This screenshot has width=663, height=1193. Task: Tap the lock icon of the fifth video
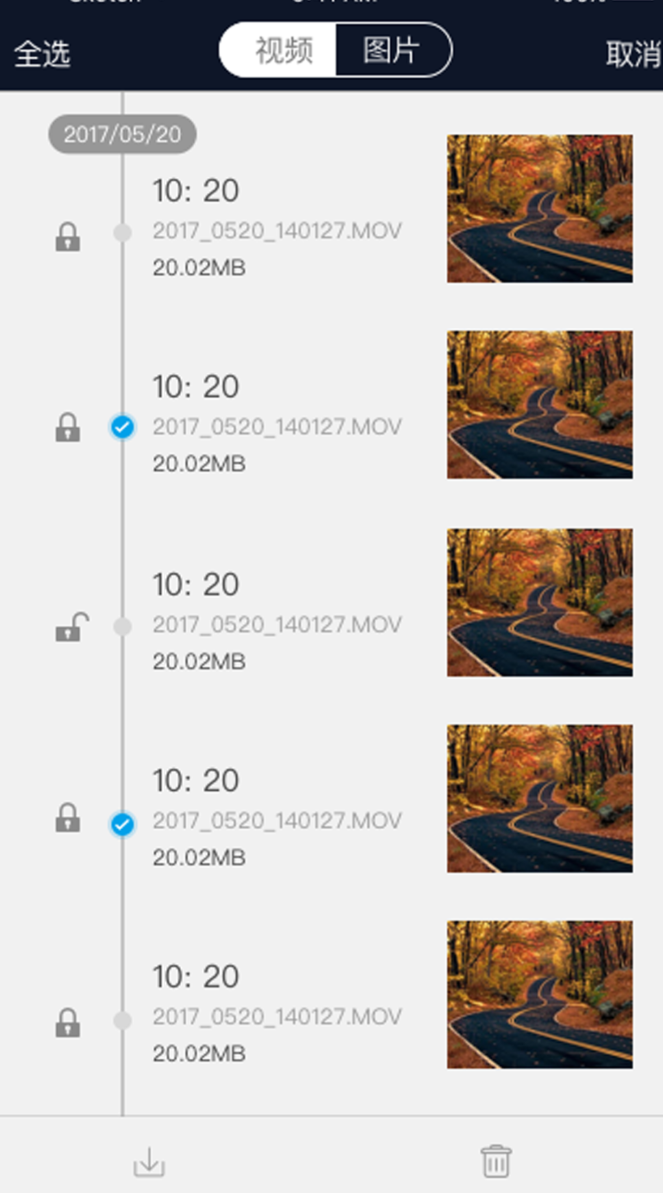(67, 1022)
